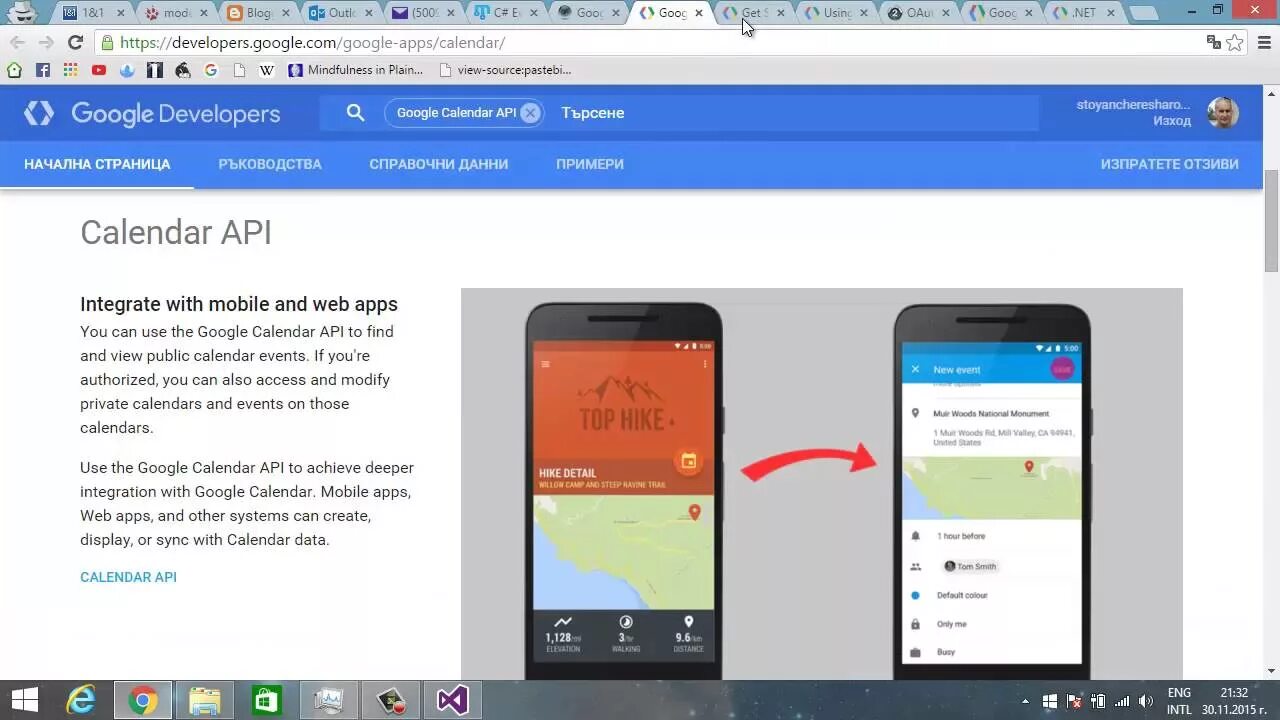Switch to the Blogger browser tab
1280x720 pixels.
[258, 13]
